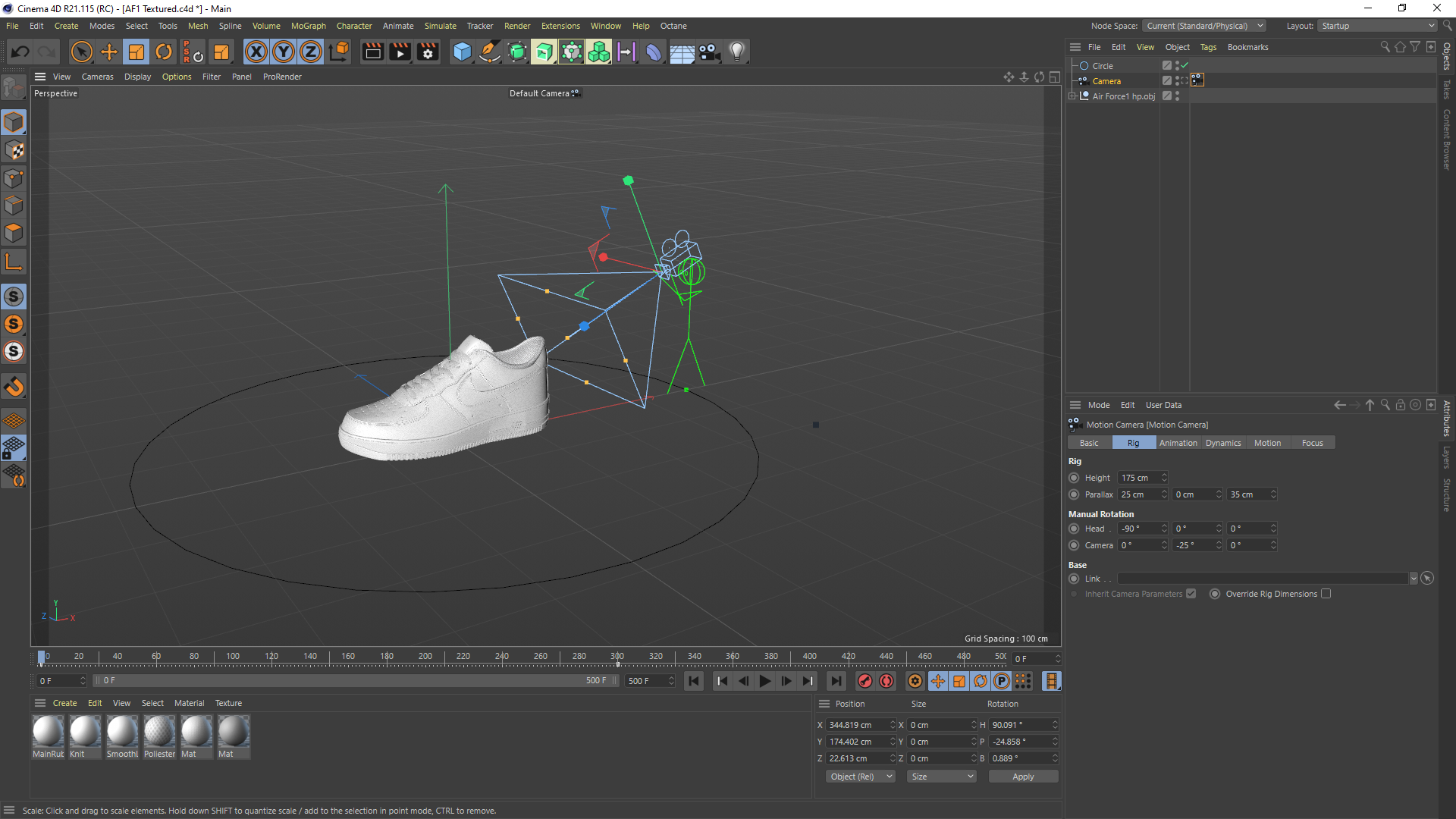Viewport: 1456px width, 819px height.
Task: Click the preview range slider bar
Action: [x=356, y=681]
